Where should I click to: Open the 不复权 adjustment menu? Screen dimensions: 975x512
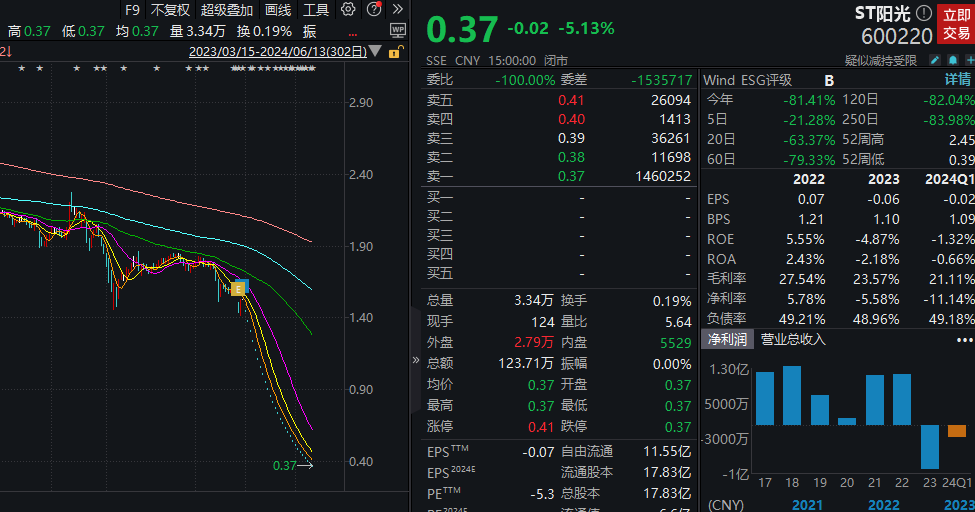[170, 10]
